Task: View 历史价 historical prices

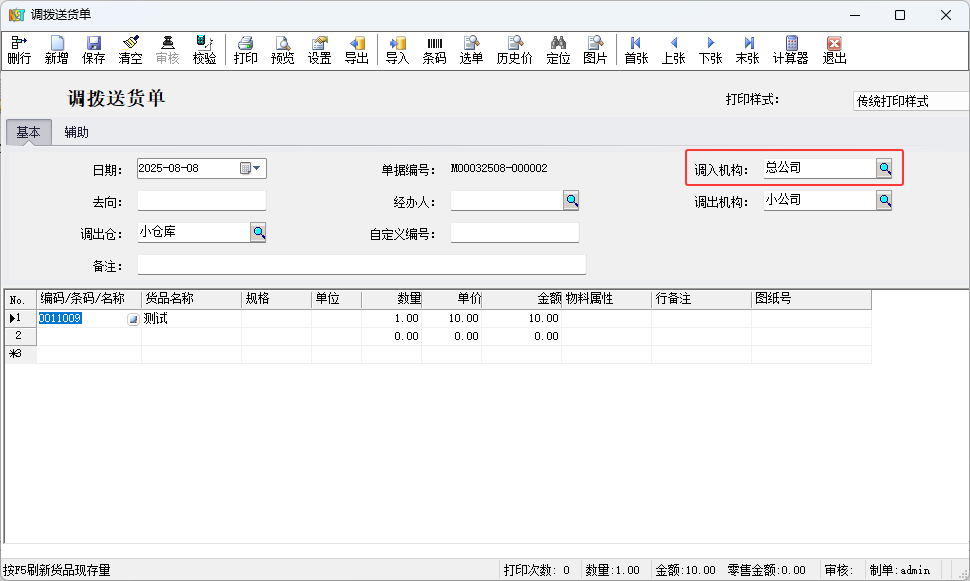Action: pyautogui.click(x=515, y=50)
